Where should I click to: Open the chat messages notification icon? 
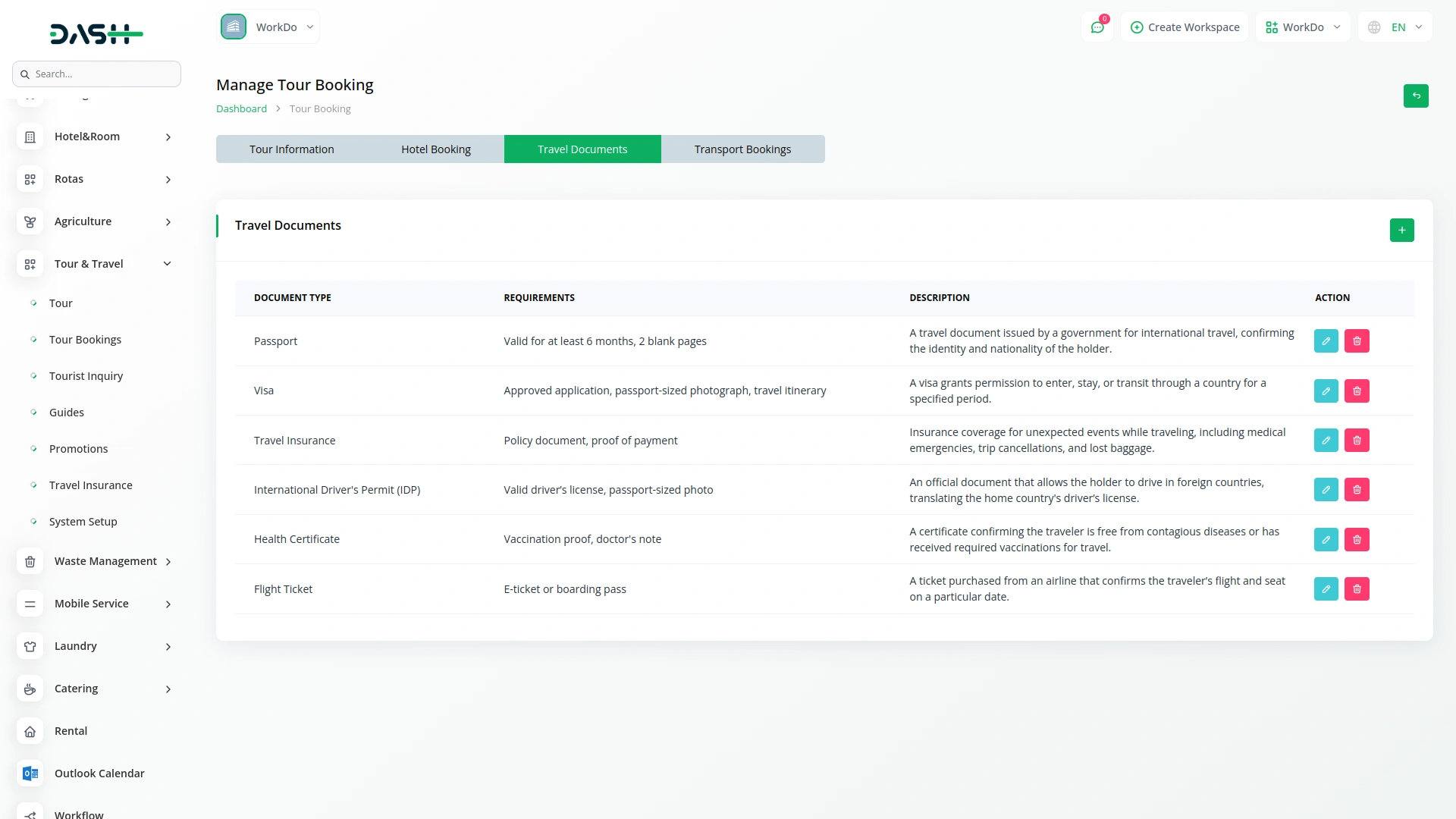point(1097,27)
